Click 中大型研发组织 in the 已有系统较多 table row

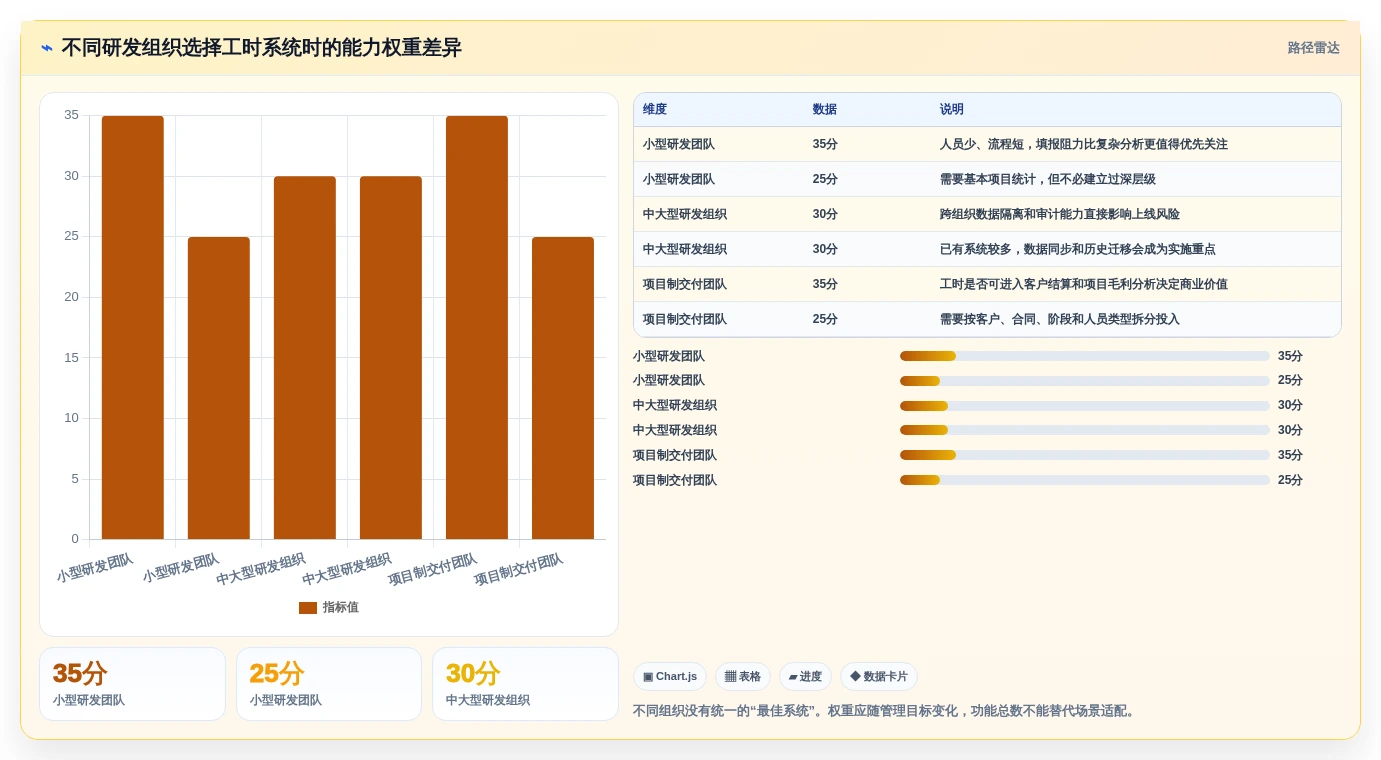pos(685,250)
